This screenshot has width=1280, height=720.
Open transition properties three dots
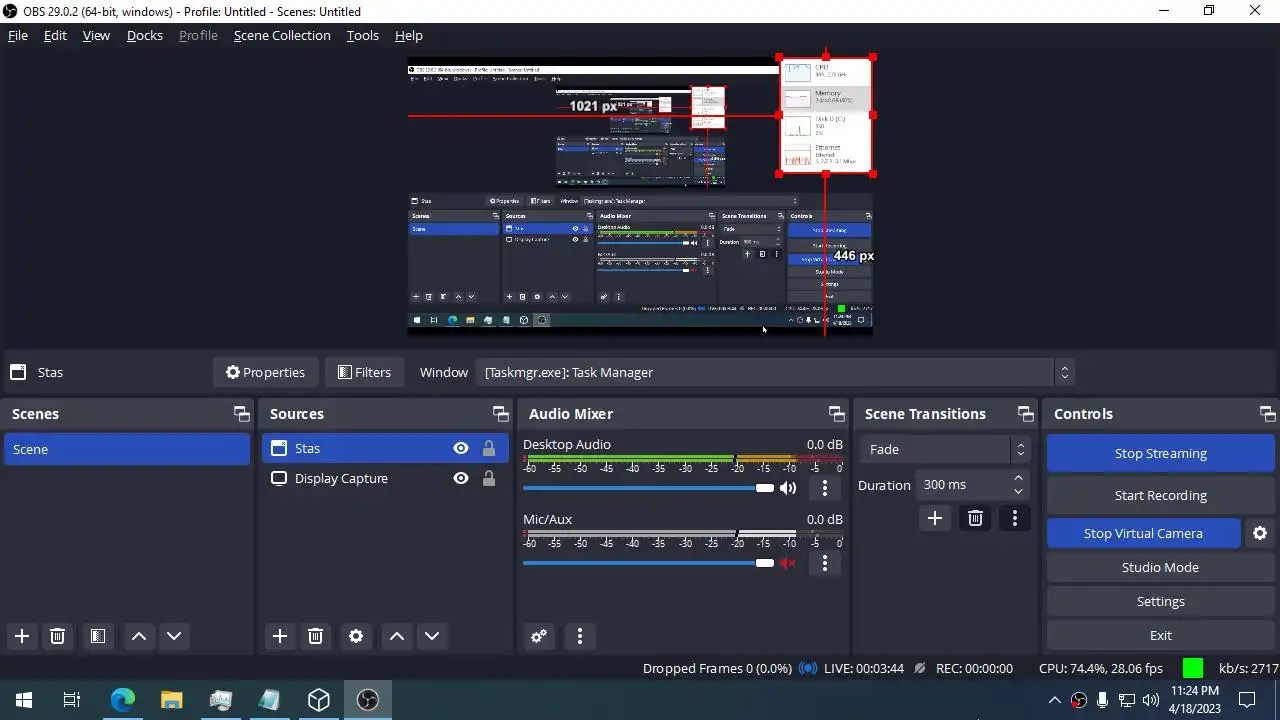tap(1015, 518)
